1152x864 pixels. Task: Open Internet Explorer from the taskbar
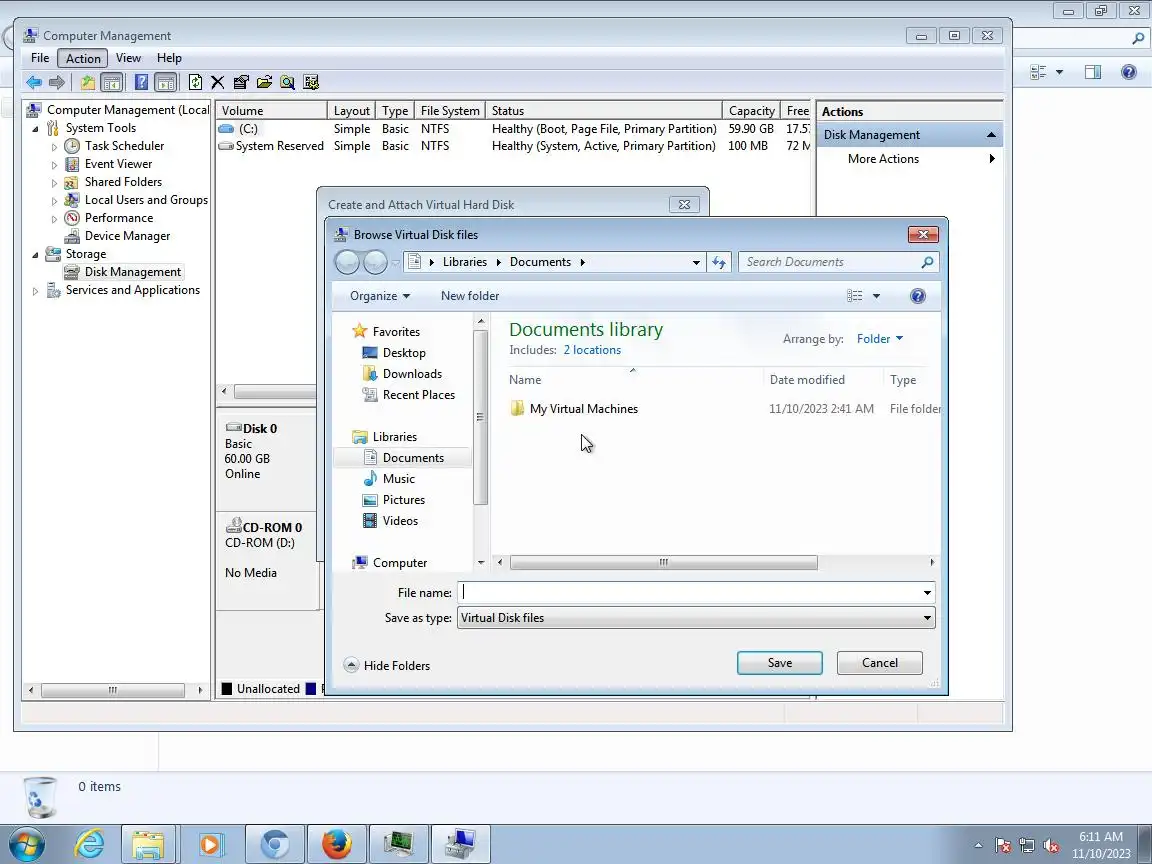click(90, 844)
